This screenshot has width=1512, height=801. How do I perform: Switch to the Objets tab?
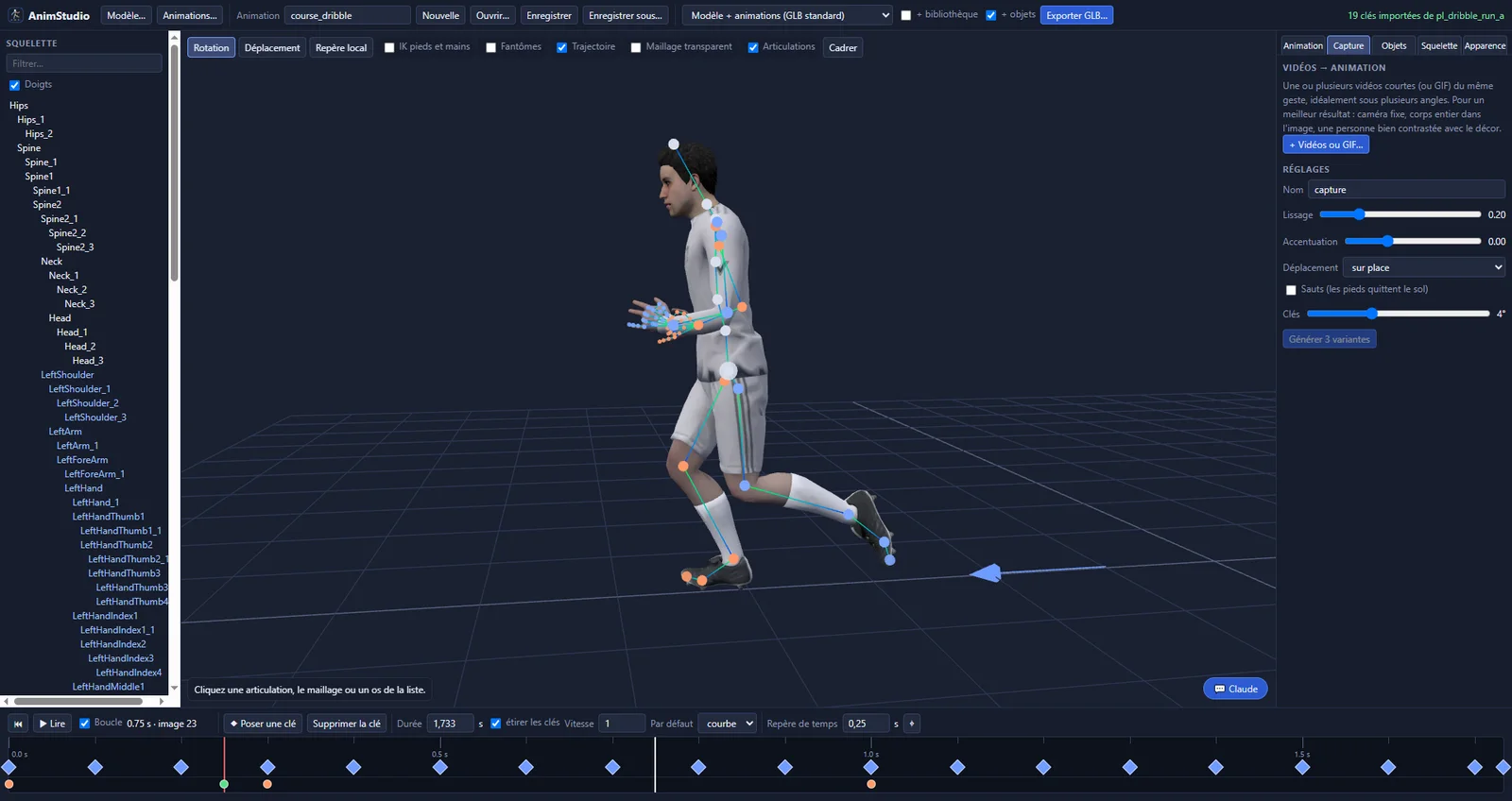[1394, 45]
